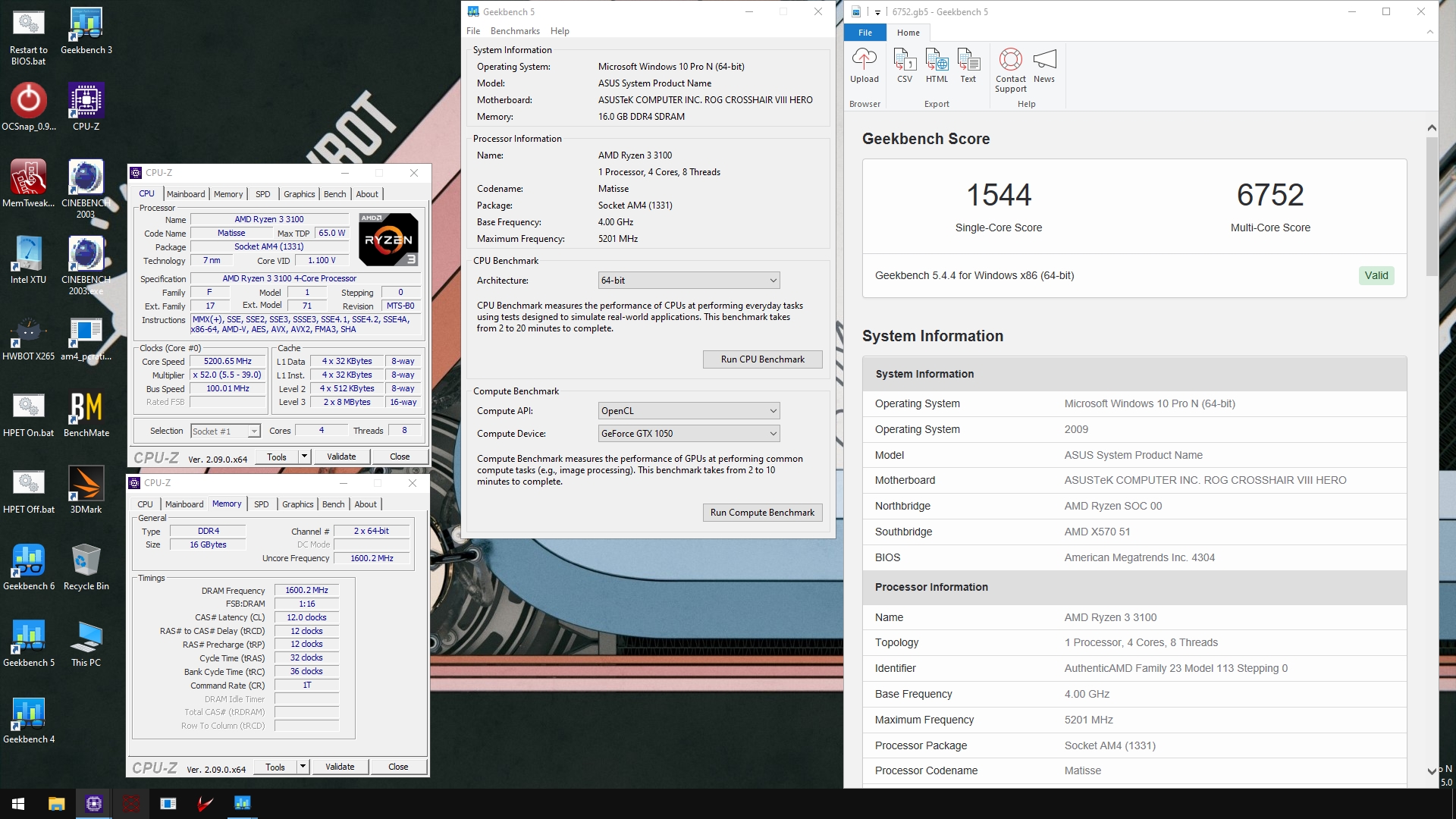Click Upload icon in Geekbench results ribbon
Image resolution: width=1456 pixels, height=819 pixels.
(864, 65)
